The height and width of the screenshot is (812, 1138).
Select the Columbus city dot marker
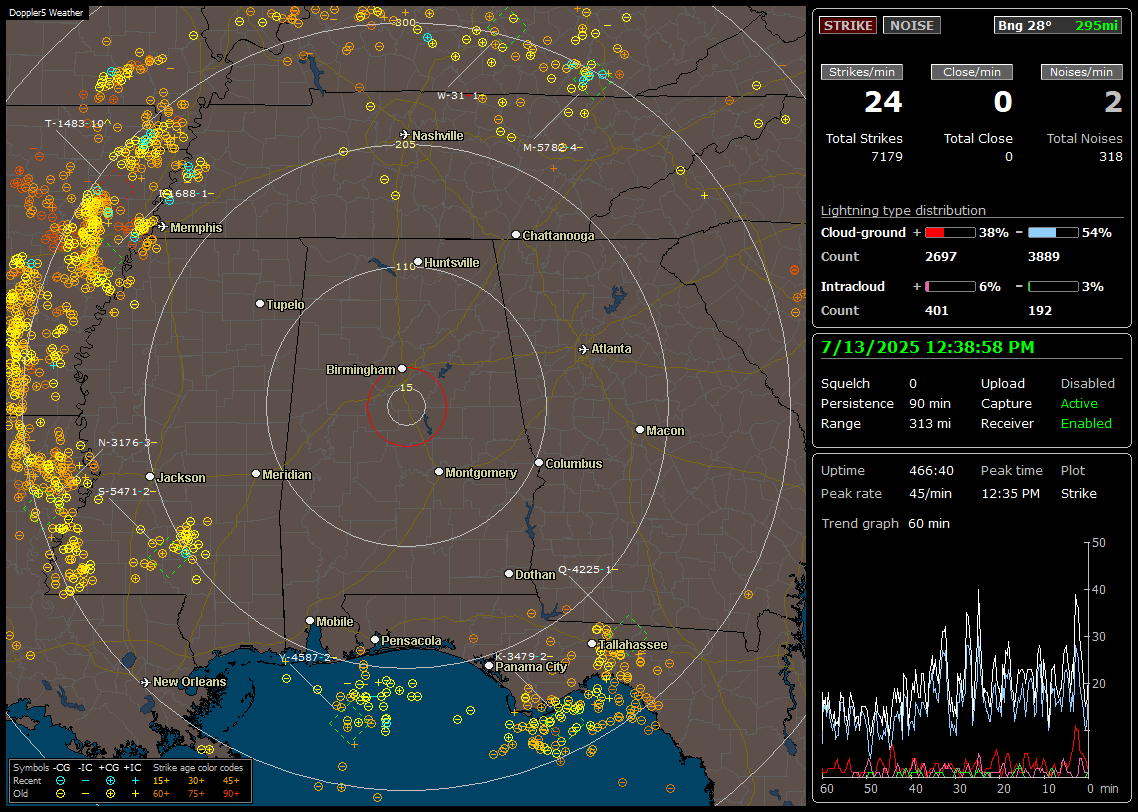(539, 462)
